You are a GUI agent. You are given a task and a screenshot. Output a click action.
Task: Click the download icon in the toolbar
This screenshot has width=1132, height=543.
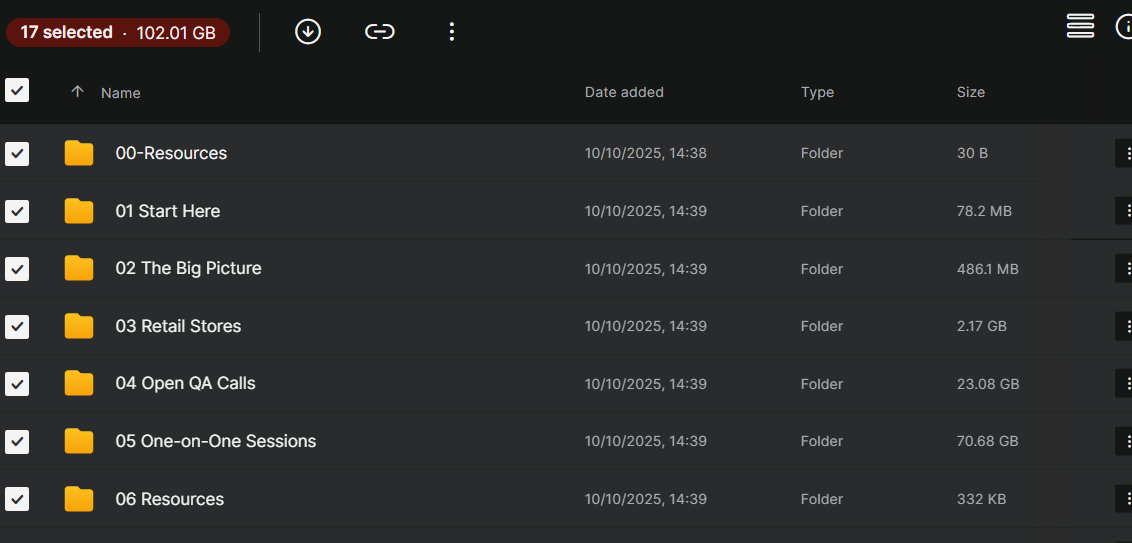click(308, 32)
